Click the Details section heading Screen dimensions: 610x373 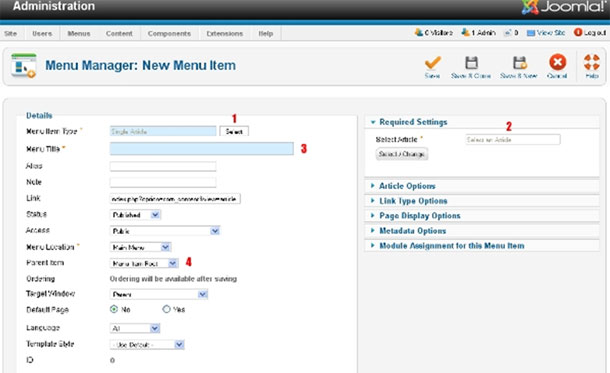pos(39,116)
